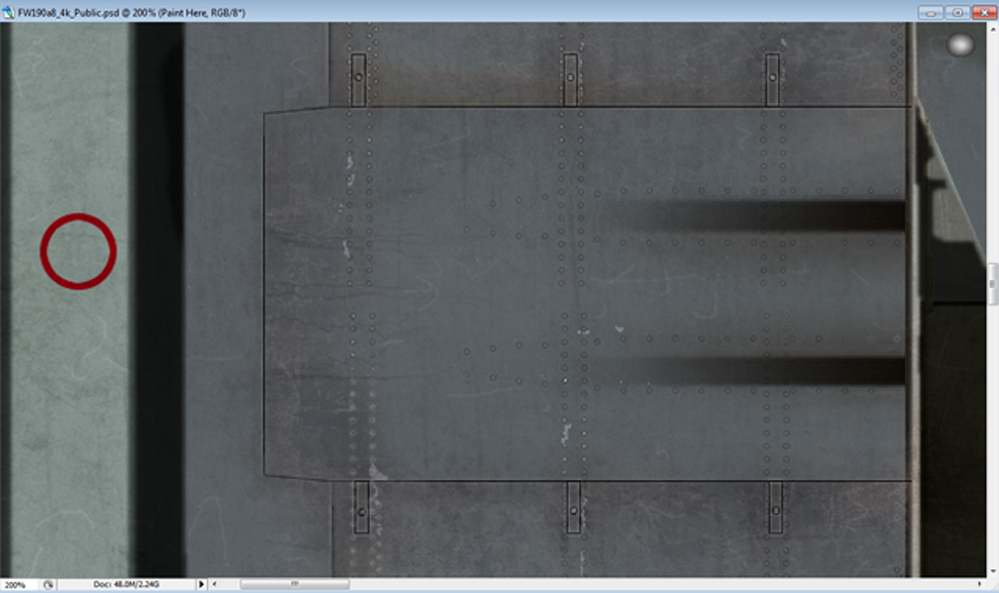Open the status bar options arrow menu
Image resolution: width=999 pixels, height=593 pixels.
tap(201, 584)
